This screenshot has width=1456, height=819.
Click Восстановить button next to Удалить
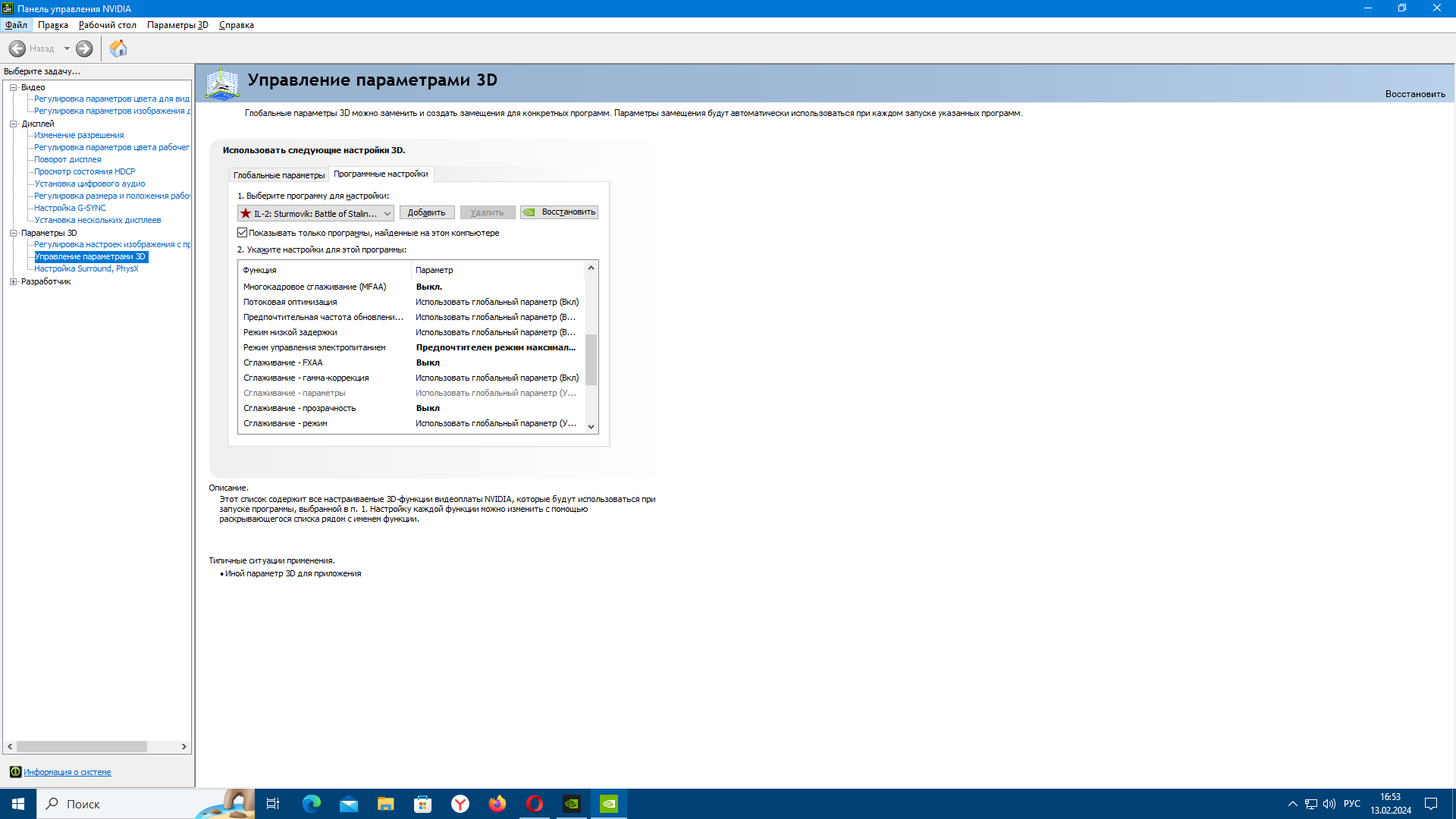tap(560, 212)
